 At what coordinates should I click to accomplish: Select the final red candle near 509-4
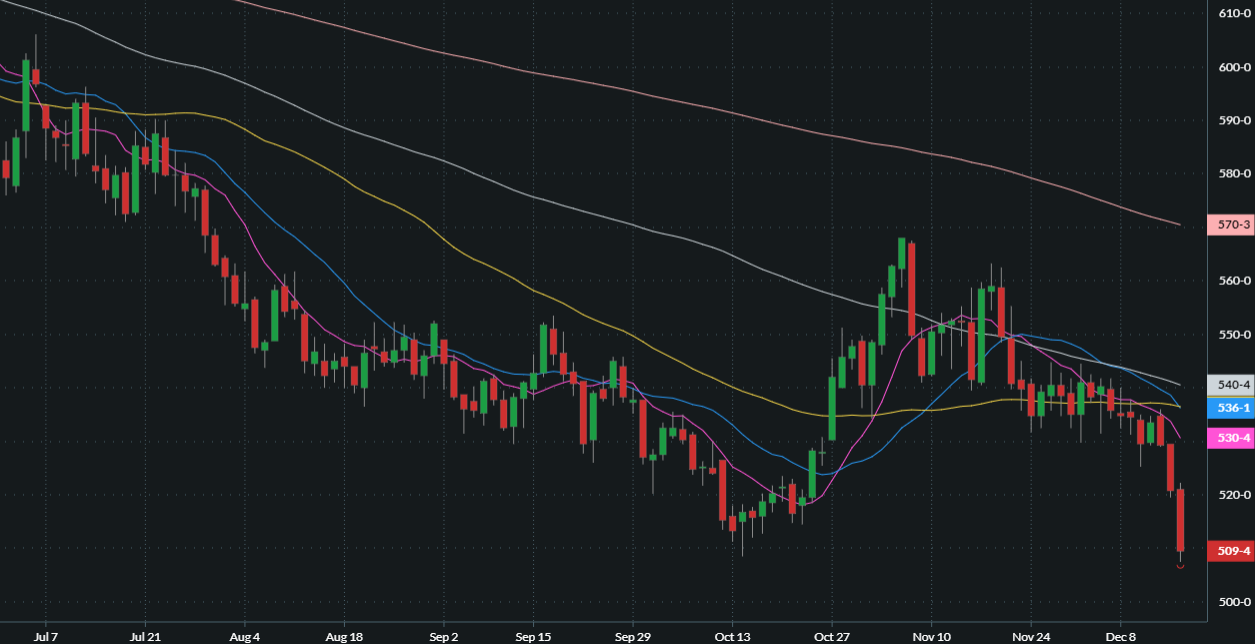tap(1180, 520)
